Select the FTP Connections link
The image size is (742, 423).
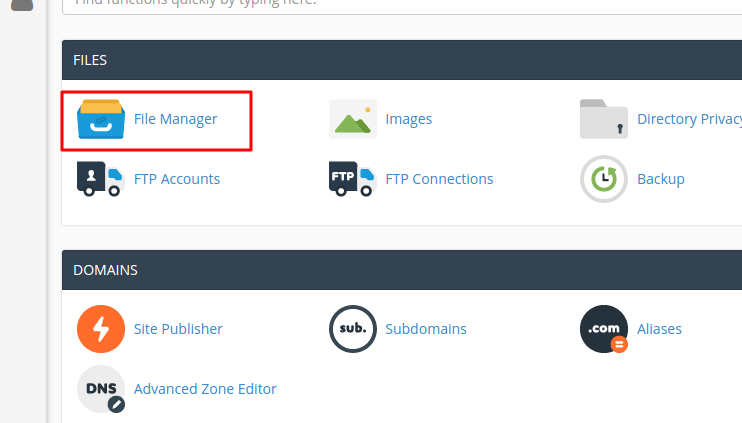point(439,179)
